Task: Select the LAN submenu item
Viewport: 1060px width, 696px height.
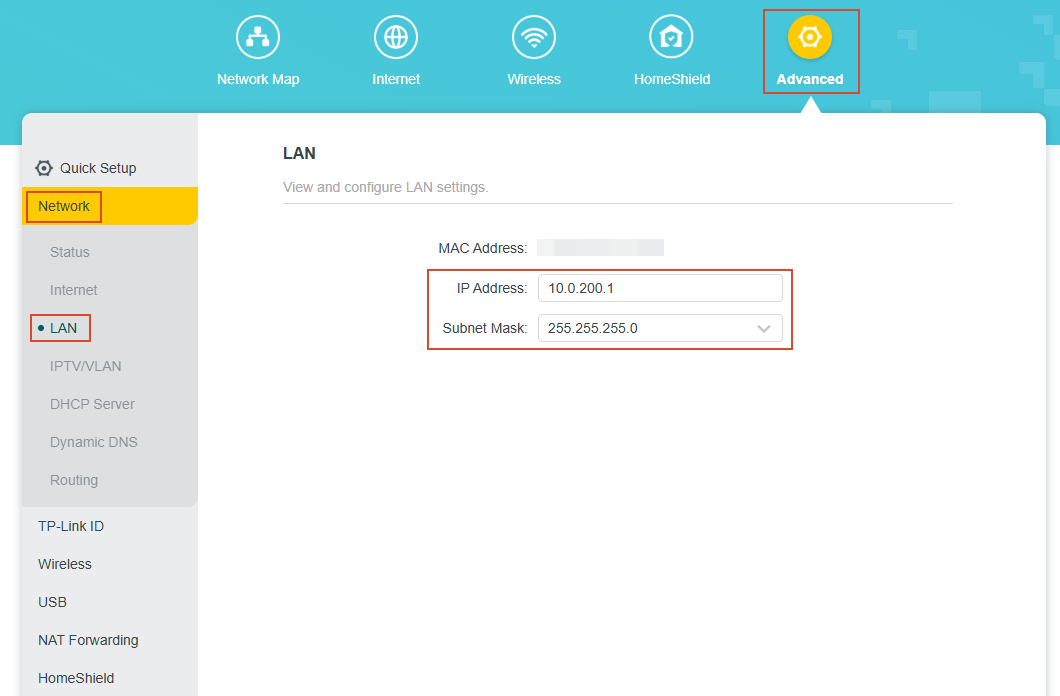Action: point(64,328)
